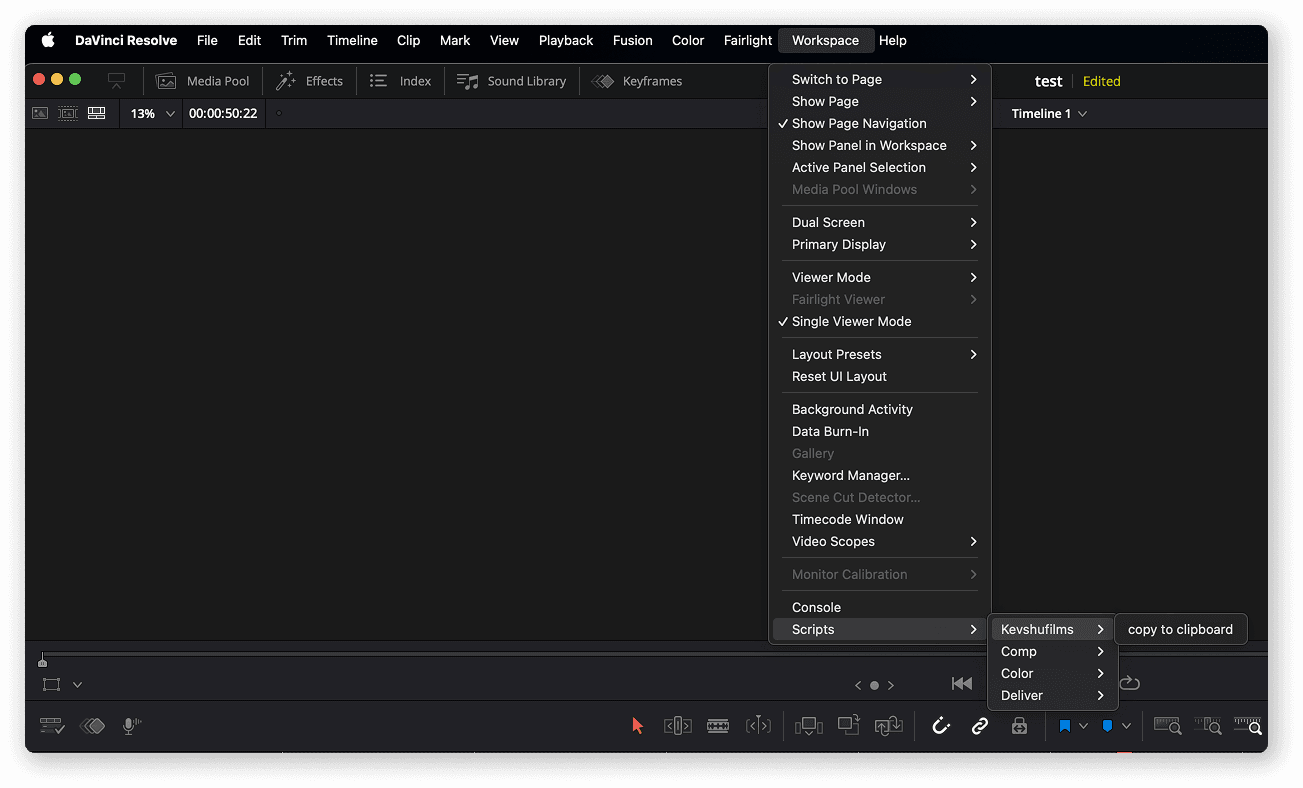Viewport: 1303px width, 788px height.
Task: Click the 00:00:50:22 timecode field
Action: tap(223, 113)
